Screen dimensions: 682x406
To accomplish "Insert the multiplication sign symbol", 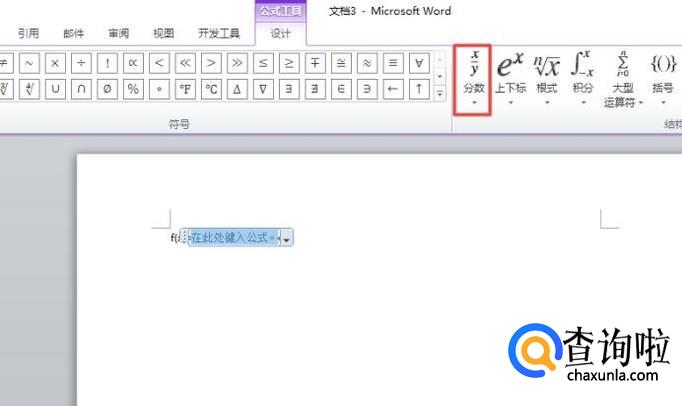I will point(55,63).
